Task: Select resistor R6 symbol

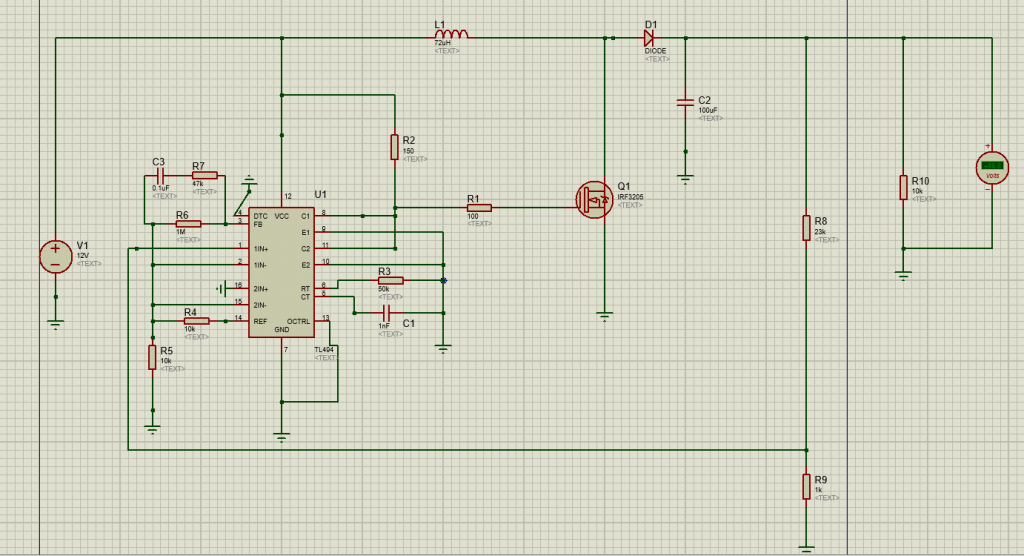Action: 188,224
